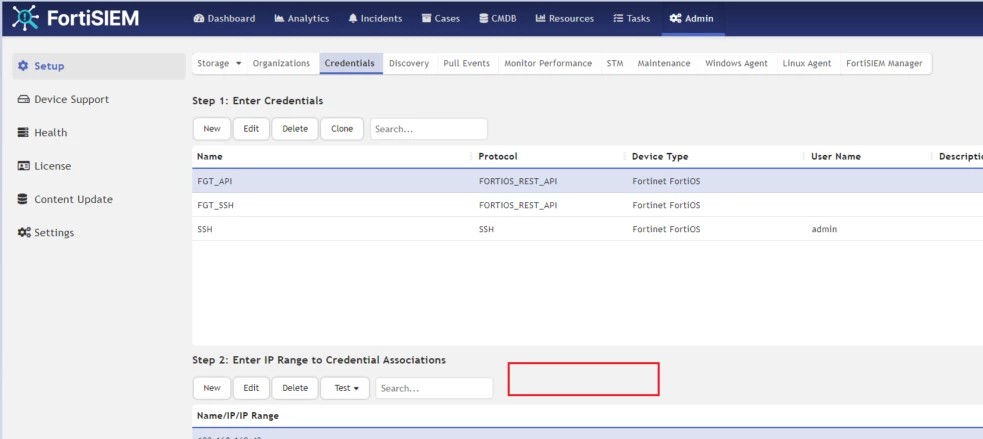Click the License card icon
The height and width of the screenshot is (439, 983).
point(23,166)
